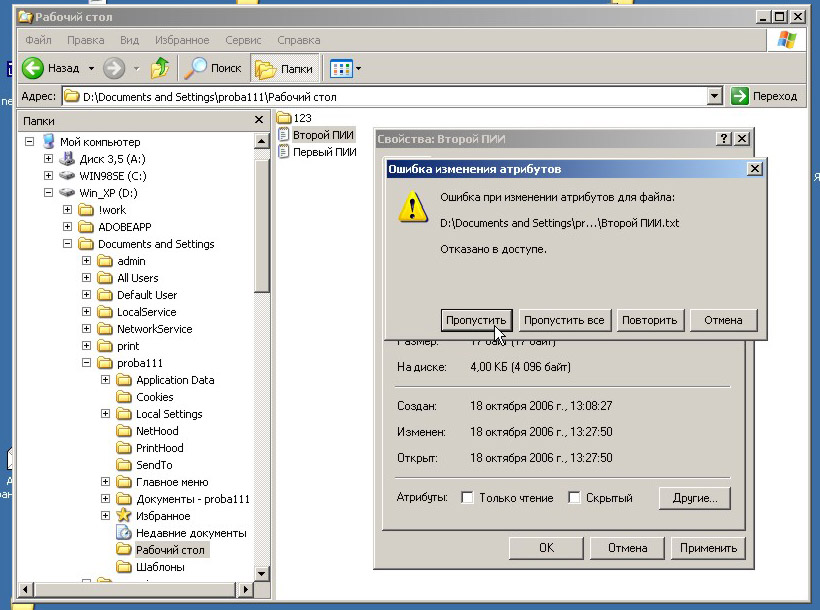Open the Избранное menu

183,40
